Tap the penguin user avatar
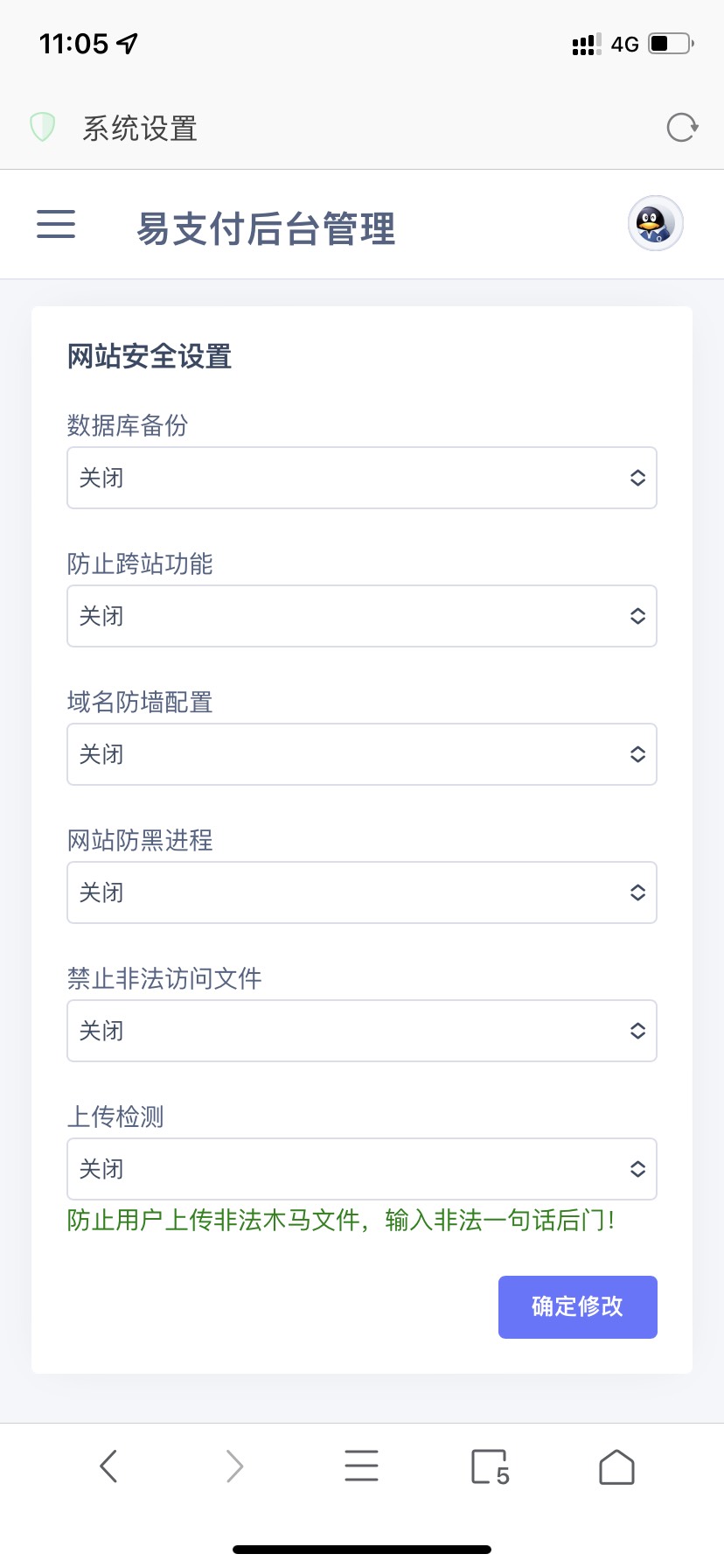This screenshot has width=724, height=1568. coord(655,224)
